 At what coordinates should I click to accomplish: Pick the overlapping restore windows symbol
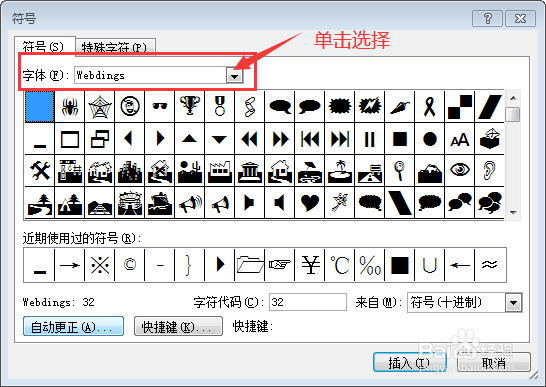coord(100,139)
